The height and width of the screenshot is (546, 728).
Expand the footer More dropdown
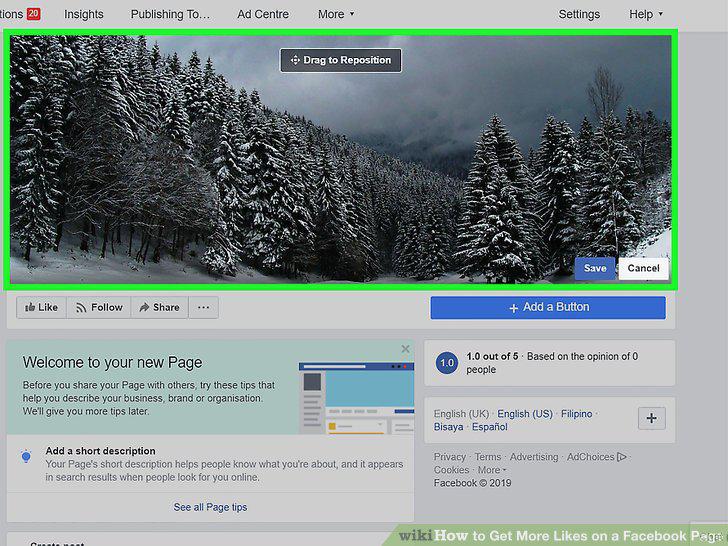[x=492, y=470]
